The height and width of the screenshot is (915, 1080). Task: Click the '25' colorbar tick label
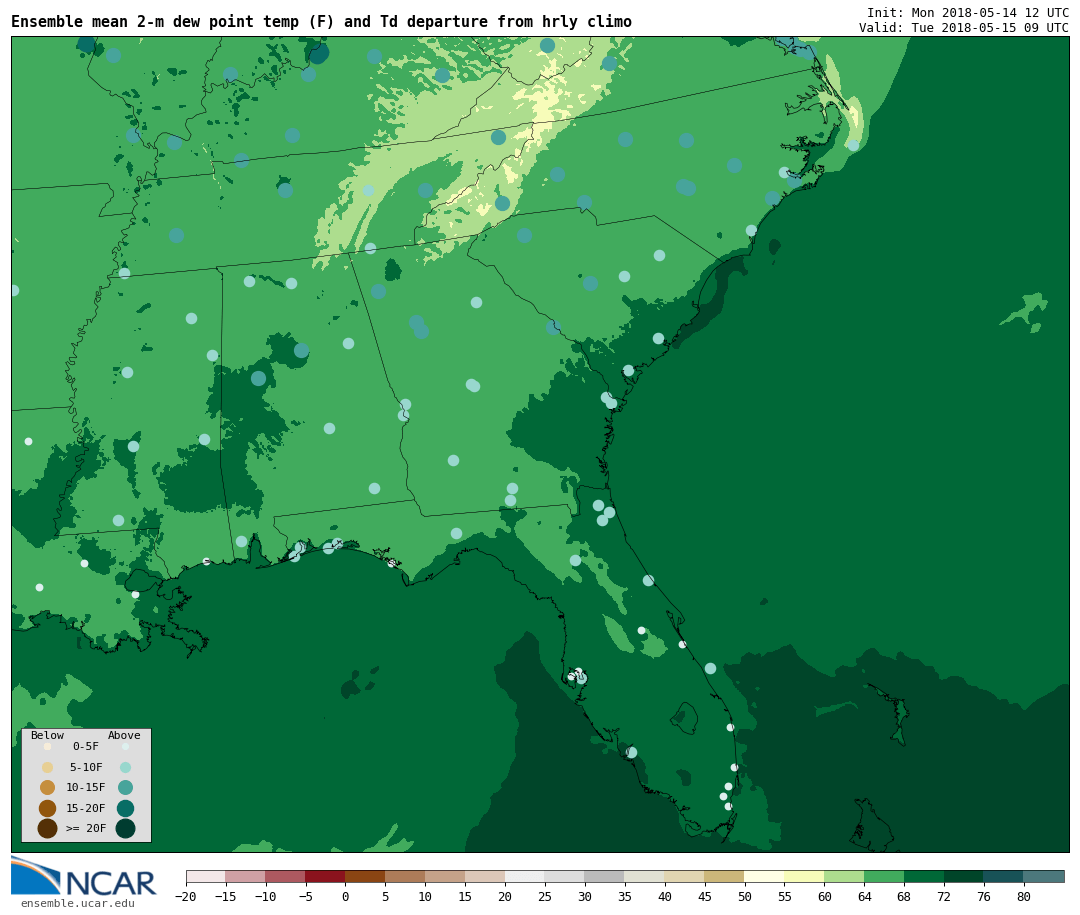coord(545,896)
